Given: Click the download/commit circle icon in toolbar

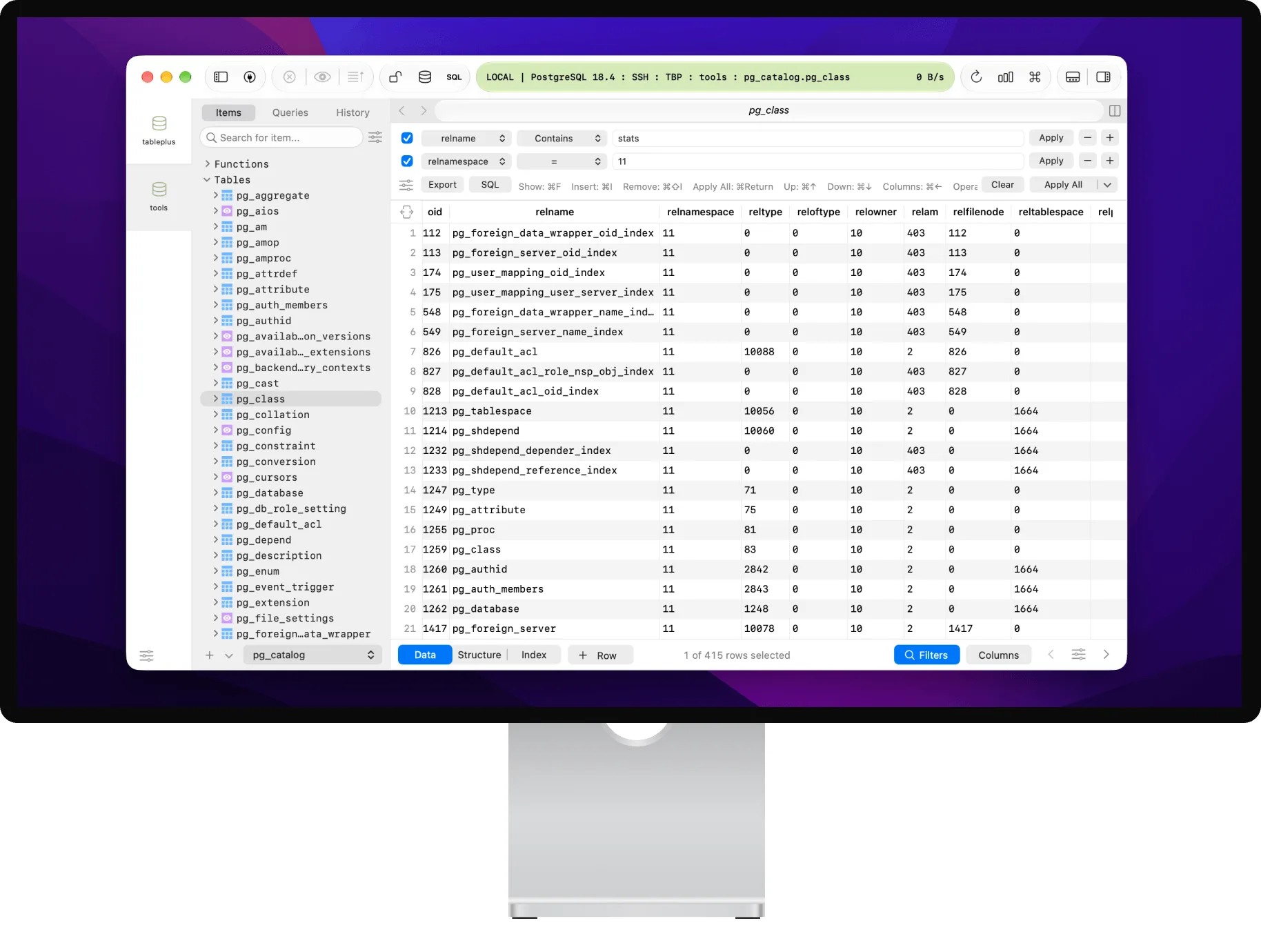Looking at the screenshot, I should (250, 77).
